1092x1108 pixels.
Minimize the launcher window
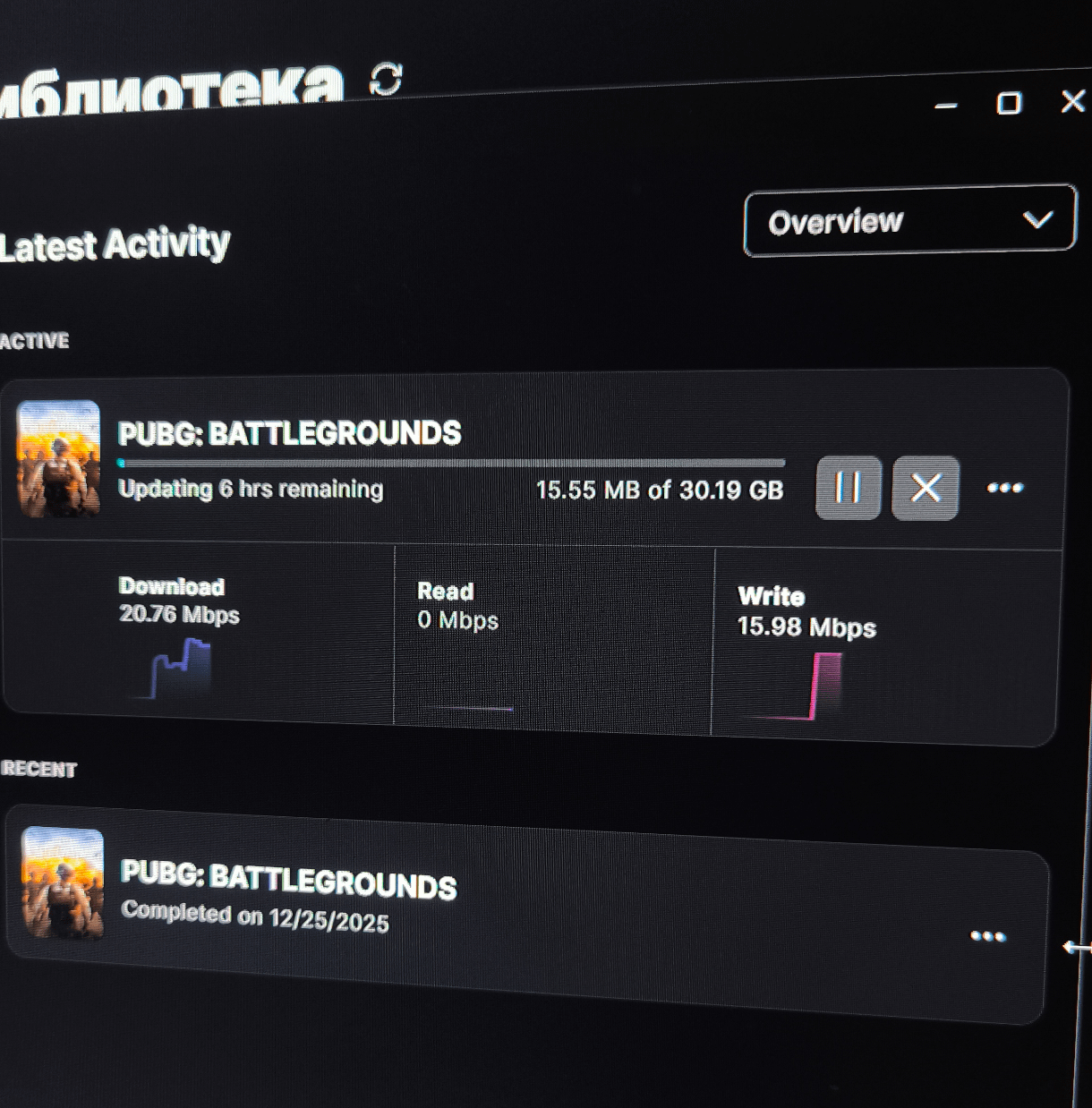pyautogui.click(x=945, y=106)
